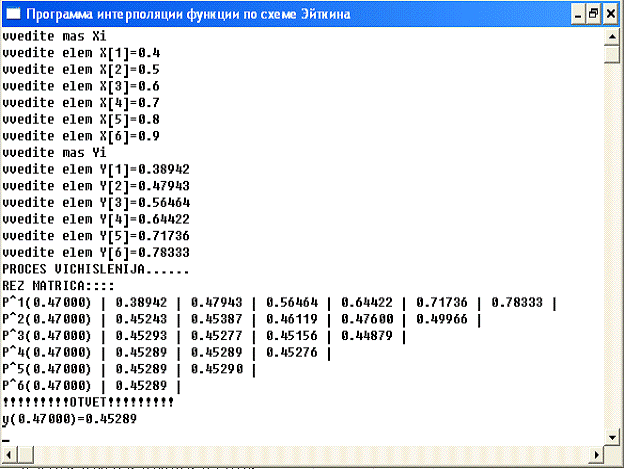The height and width of the screenshot is (469, 624).
Task: Close the Aitken interpolation program window
Action: coord(610,15)
